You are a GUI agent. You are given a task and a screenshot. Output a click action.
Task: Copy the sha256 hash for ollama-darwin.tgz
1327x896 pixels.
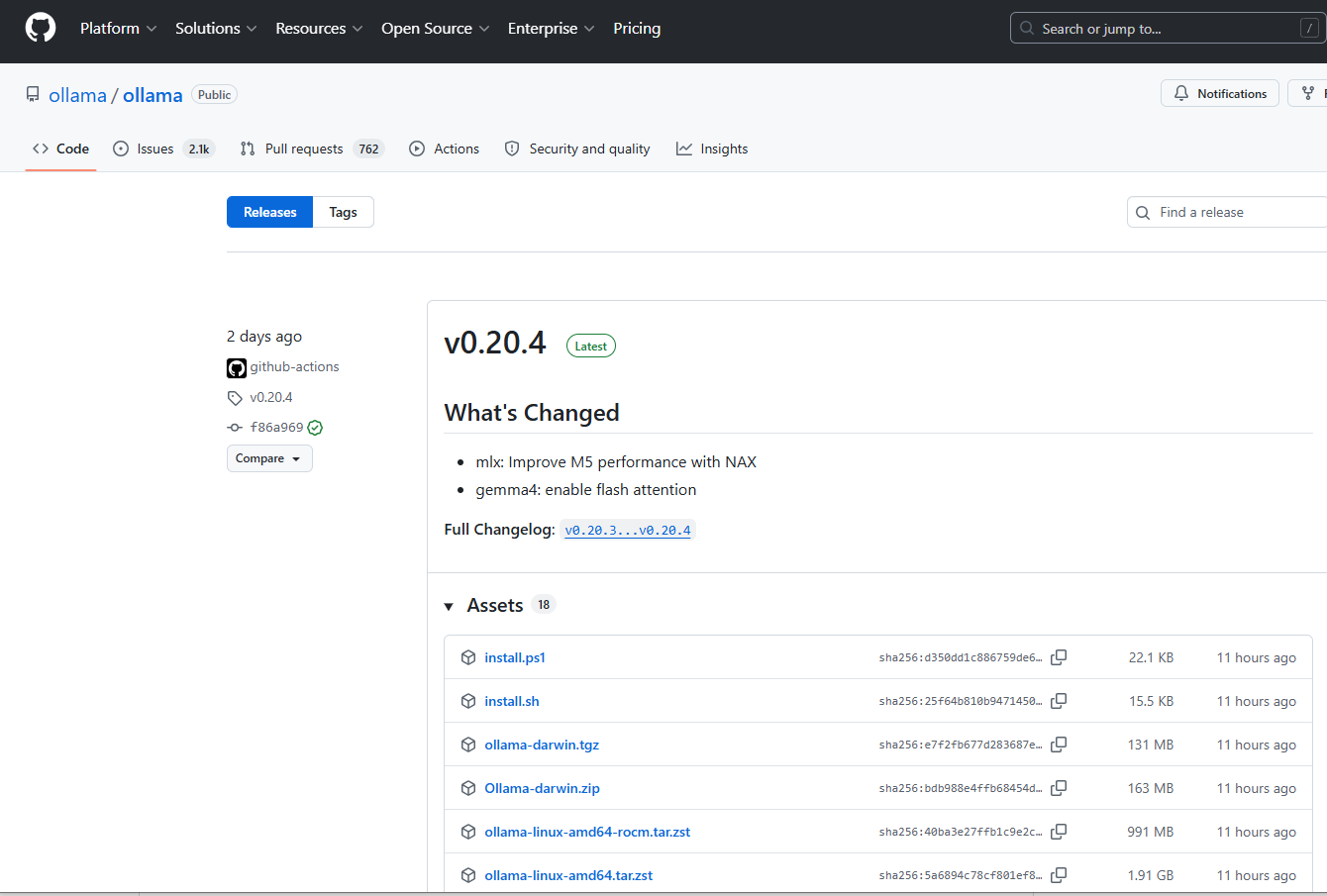[x=1059, y=745]
